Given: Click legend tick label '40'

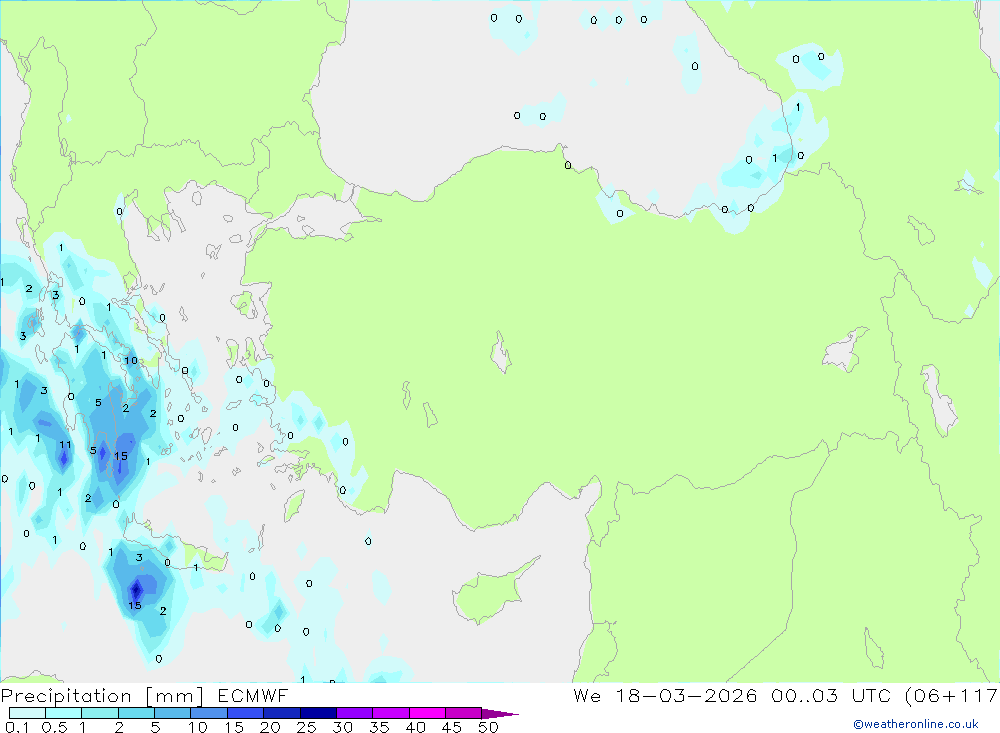Looking at the screenshot, I should pyautogui.click(x=416, y=727).
